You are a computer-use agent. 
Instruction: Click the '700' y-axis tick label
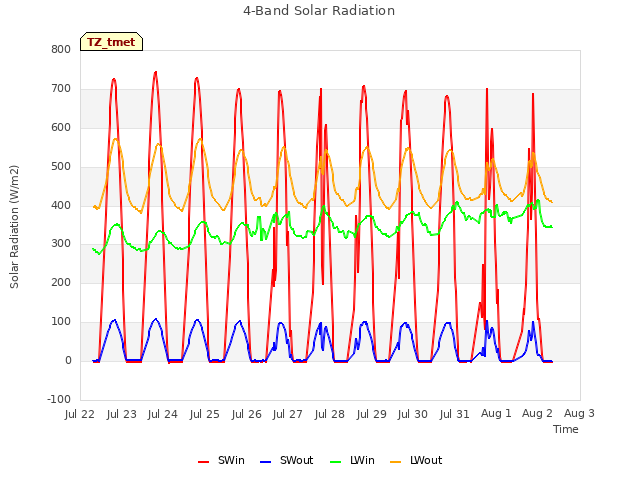(x=61, y=89)
